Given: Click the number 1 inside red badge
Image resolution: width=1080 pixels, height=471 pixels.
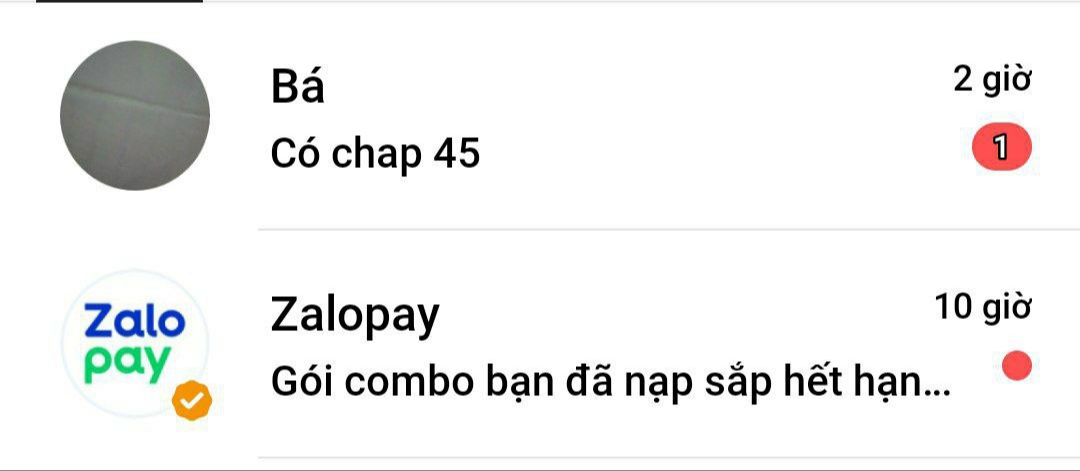Looking at the screenshot, I should 1001,148.
